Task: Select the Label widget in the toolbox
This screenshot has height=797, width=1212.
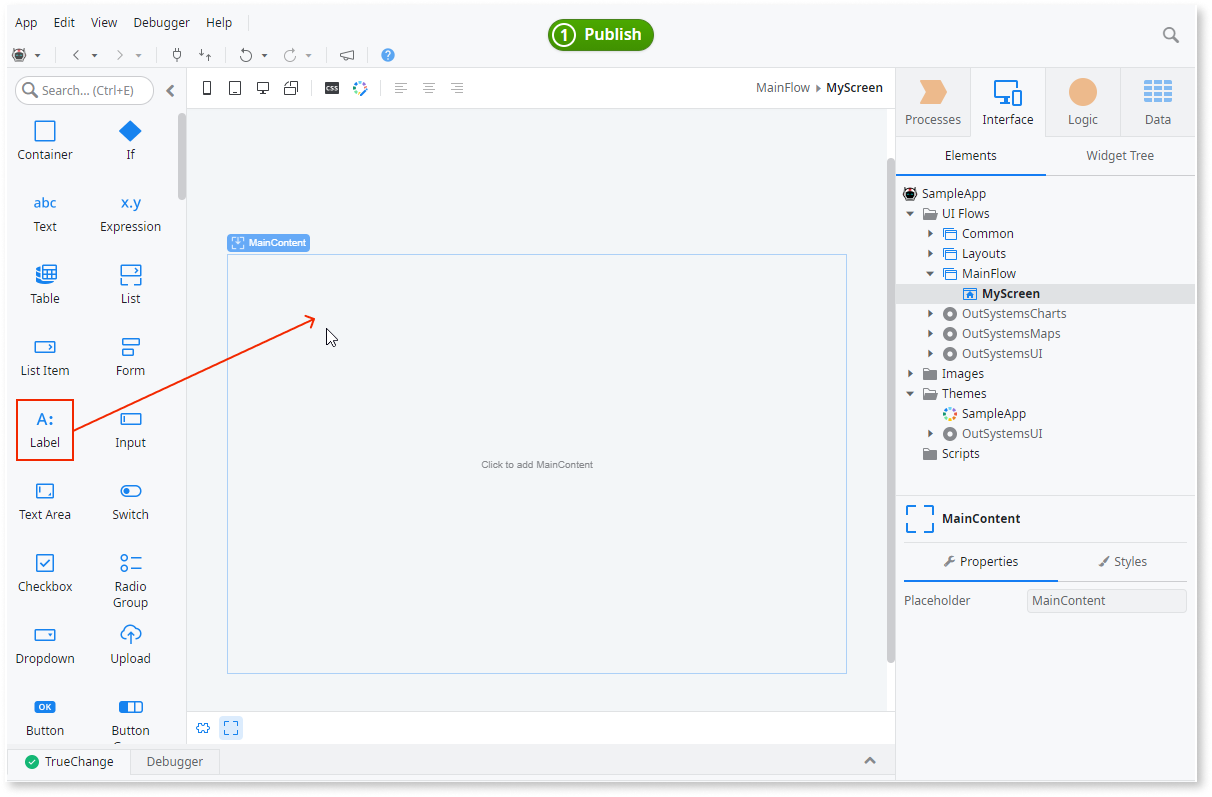Action: [x=44, y=428]
